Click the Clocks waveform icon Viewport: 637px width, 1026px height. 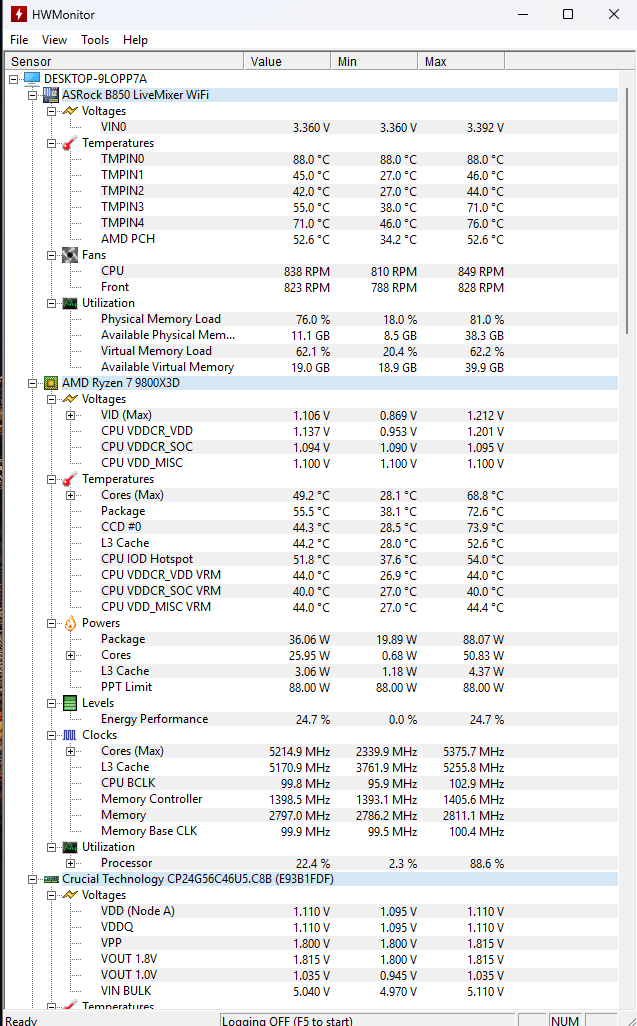(70, 735)
